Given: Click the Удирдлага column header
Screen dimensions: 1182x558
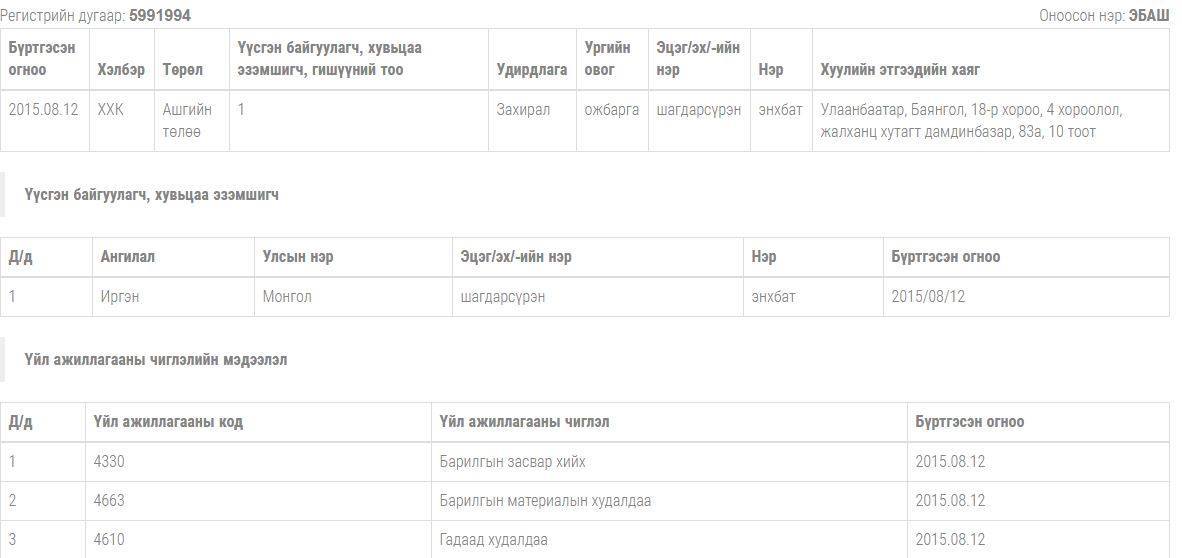Looking at the screenshot, I should [x=532, y=70].
